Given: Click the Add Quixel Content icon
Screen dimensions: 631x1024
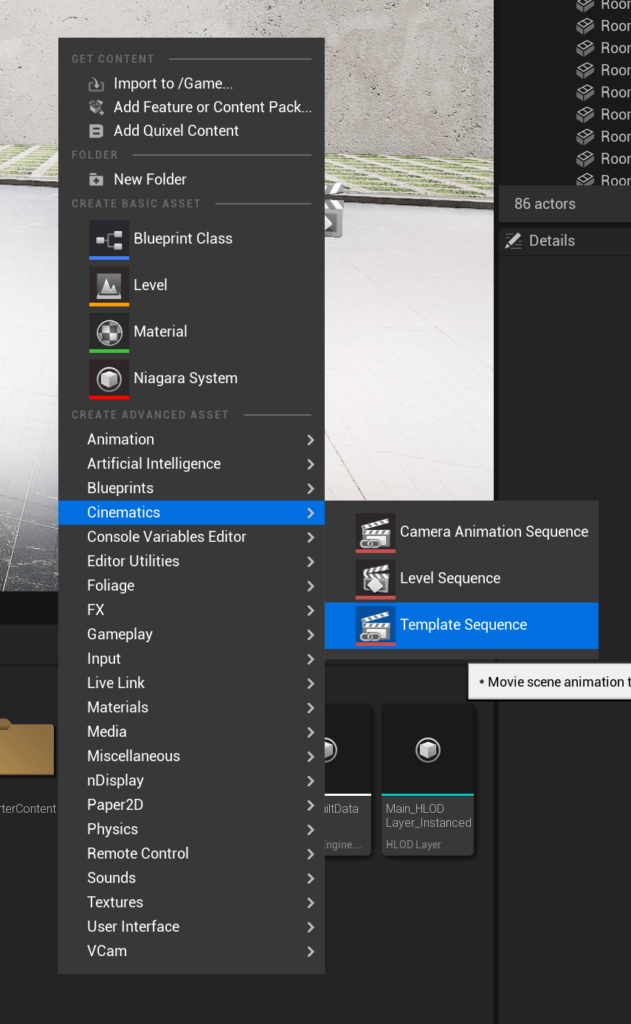Looking at the screenshot, I should click(96, 131).
